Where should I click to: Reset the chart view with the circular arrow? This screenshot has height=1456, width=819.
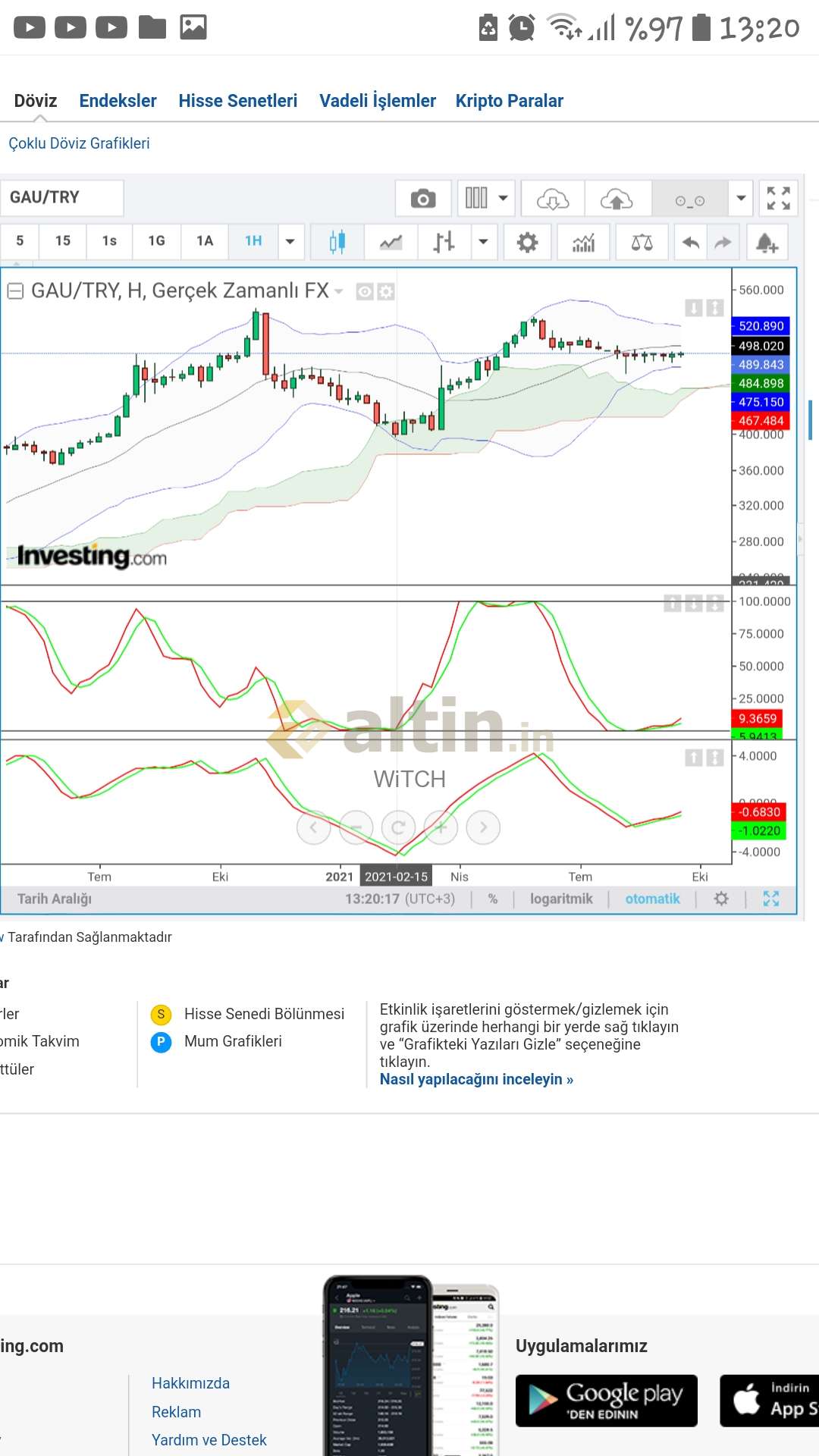(398, 827)
